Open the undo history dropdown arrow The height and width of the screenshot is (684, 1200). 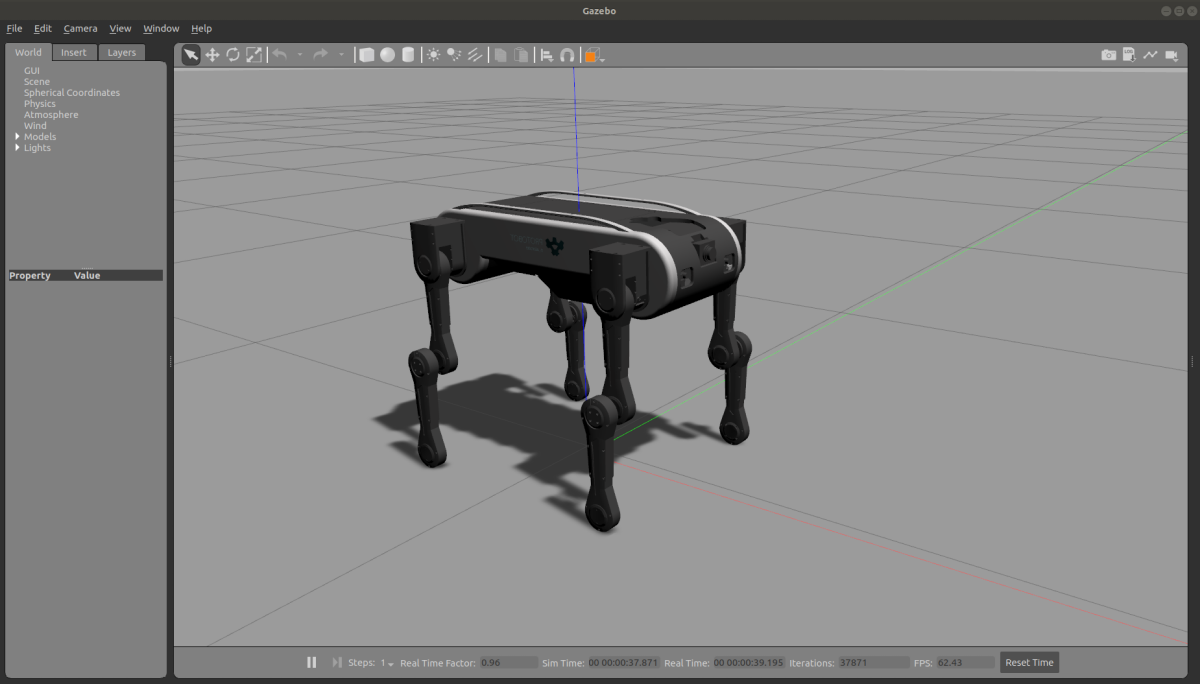pyautogui.click(x=300, y=55)
